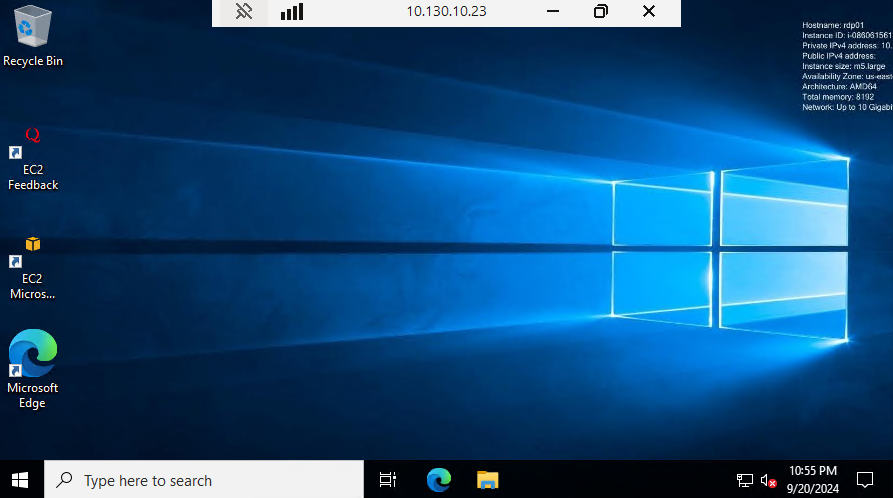Minimize the remote desktop session
Screen dimensions: 893x498
(x=552, y=12)
